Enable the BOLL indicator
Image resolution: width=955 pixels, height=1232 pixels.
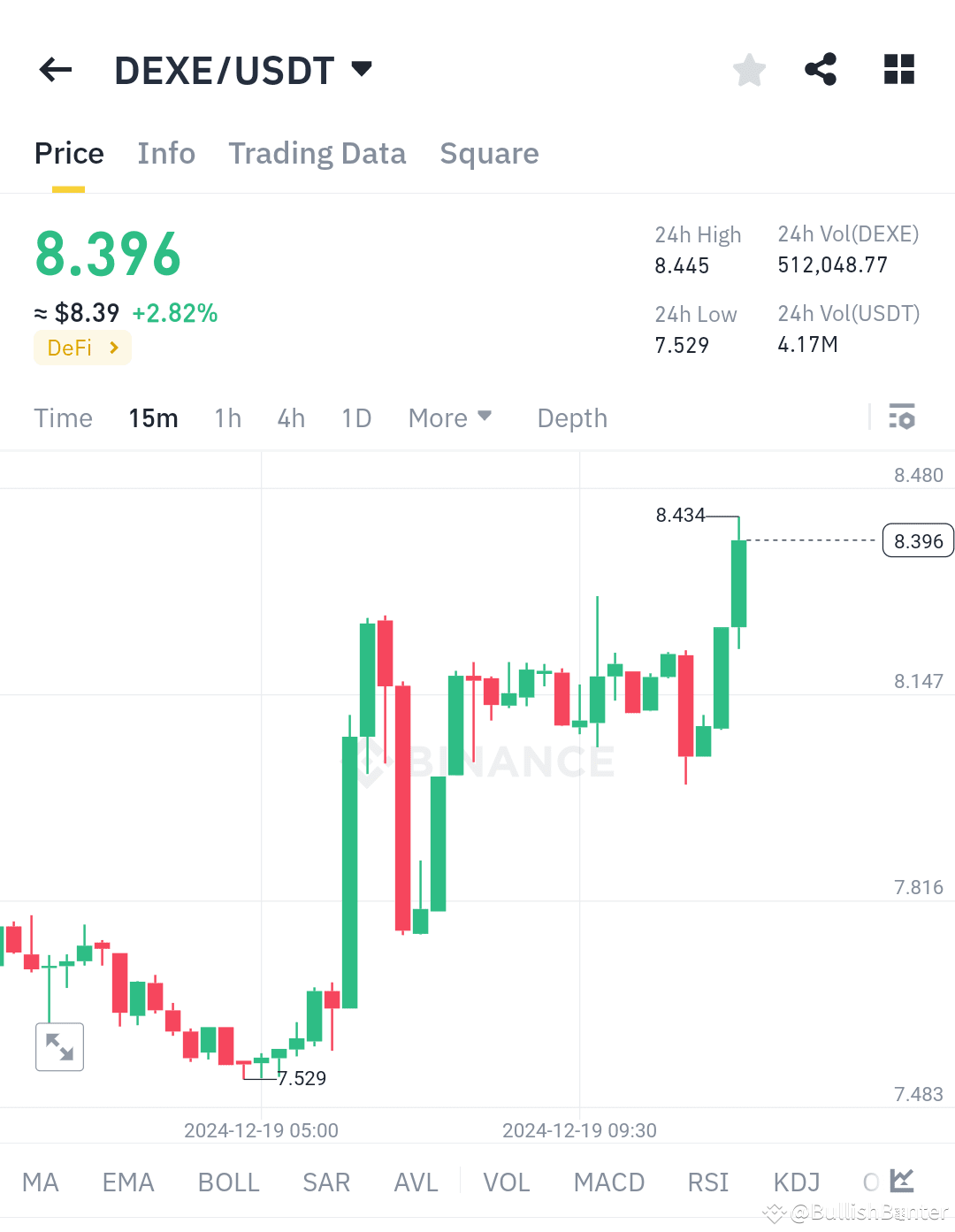228,1182
